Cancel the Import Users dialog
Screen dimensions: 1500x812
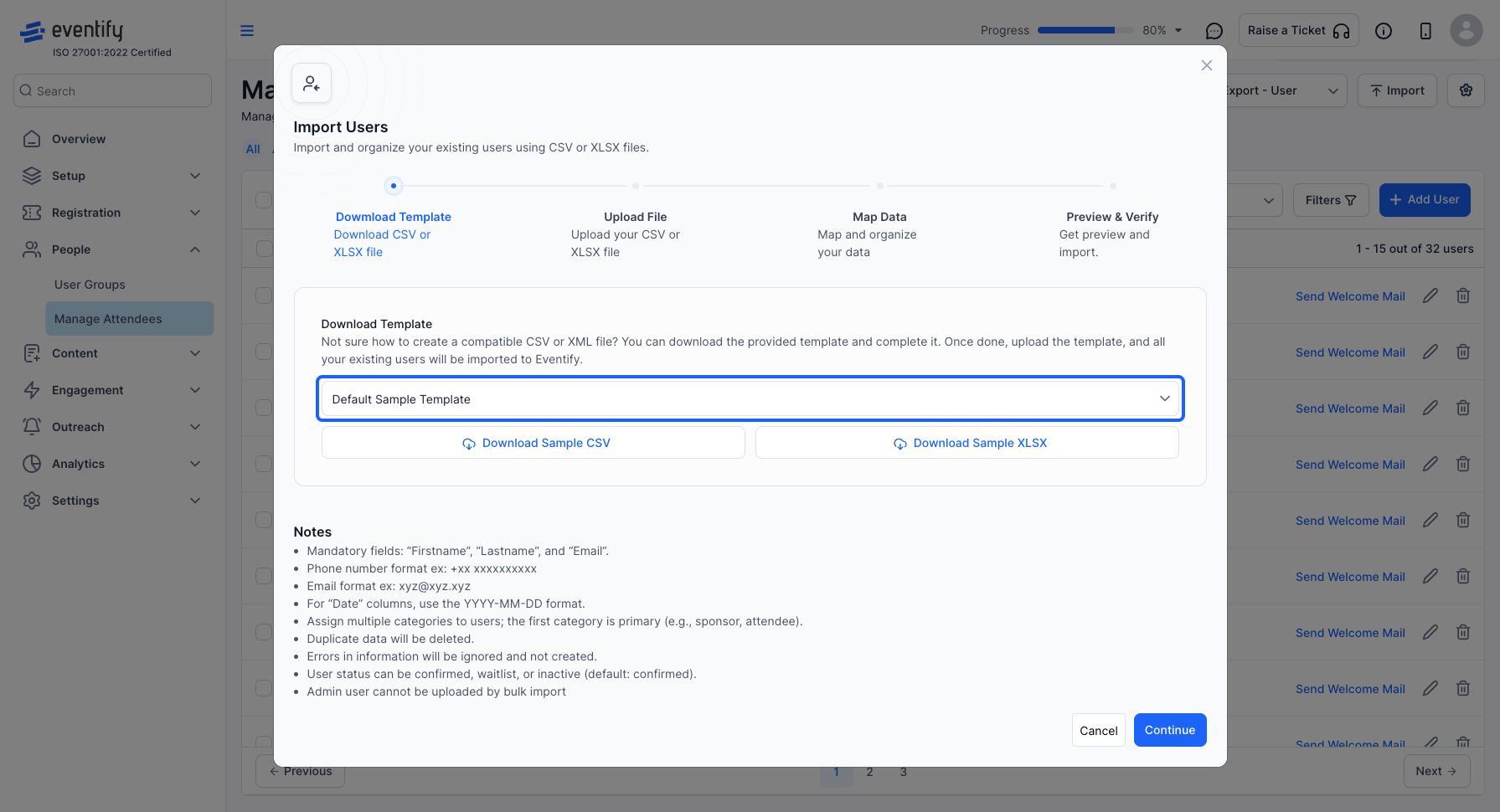coord(1099,730)
